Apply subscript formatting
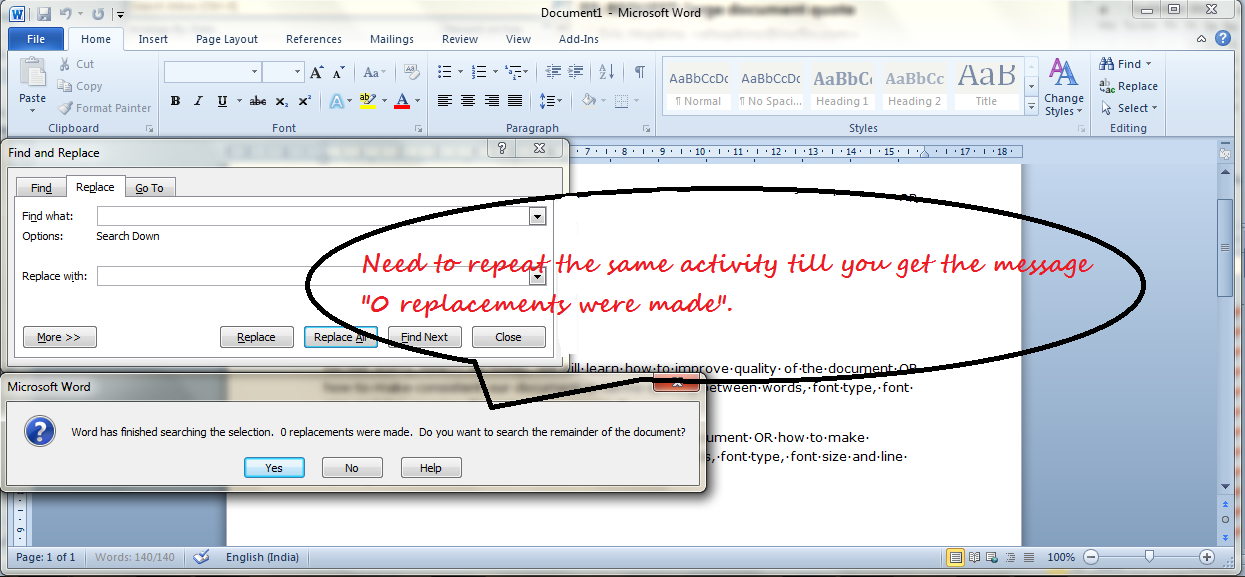Image resolution: width=1245 pixels, height=577 pixels. [279, 101]
